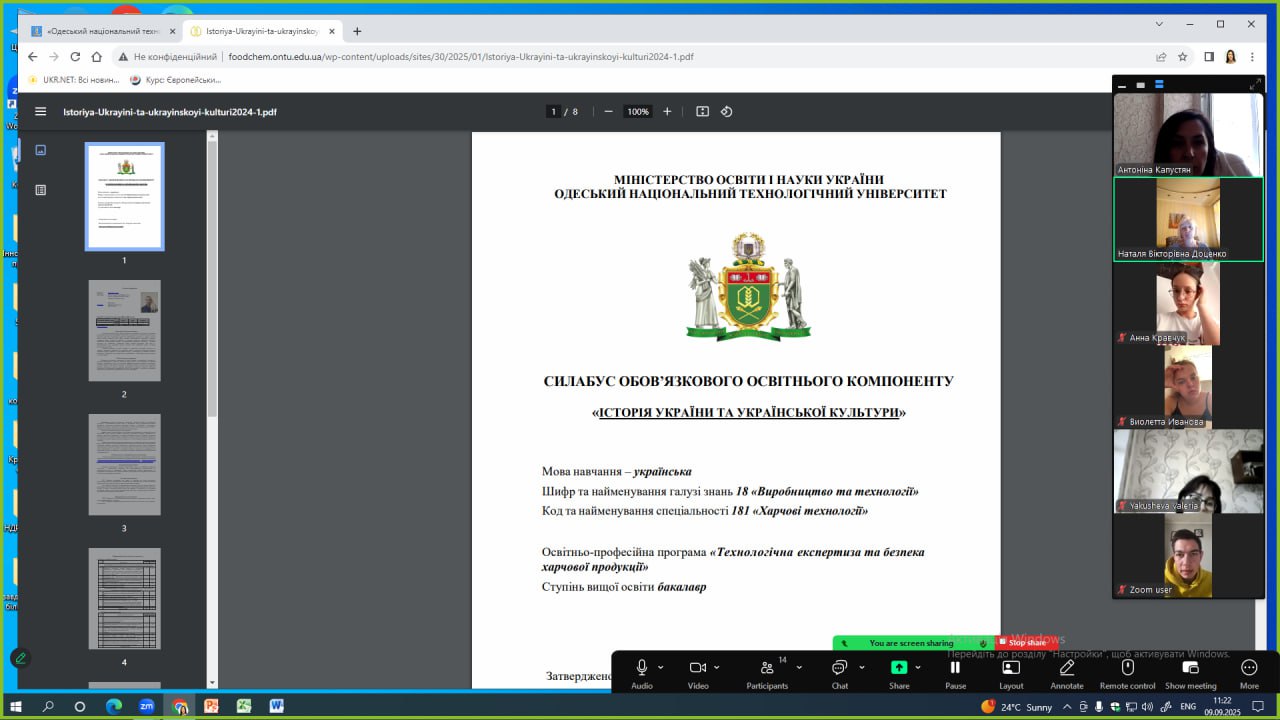The width and height of the screenshot is (1280, 720).
Task: Open Remote control in Zoom toolbar
Action: 1127,673
